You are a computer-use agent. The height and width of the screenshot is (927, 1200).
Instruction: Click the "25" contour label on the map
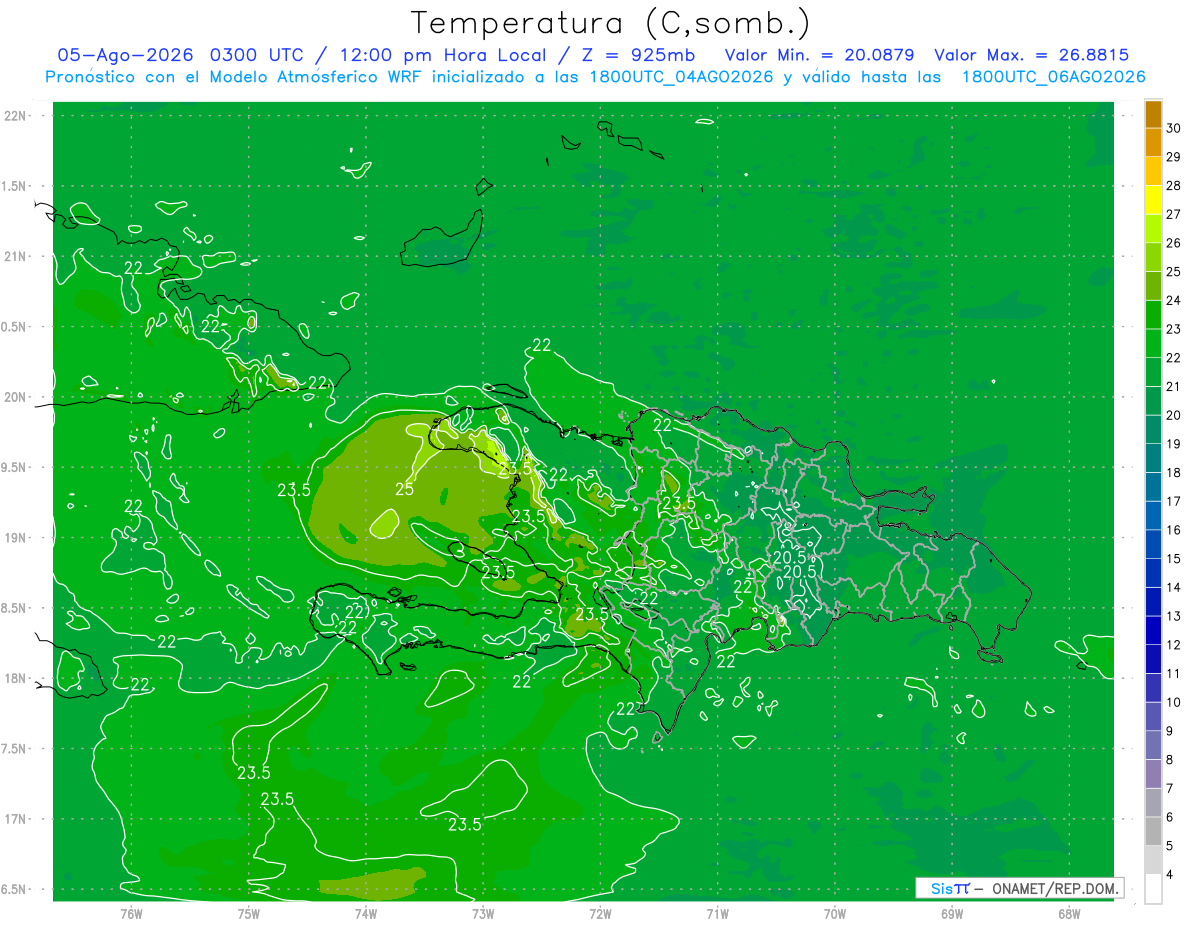tap(404, 489)
